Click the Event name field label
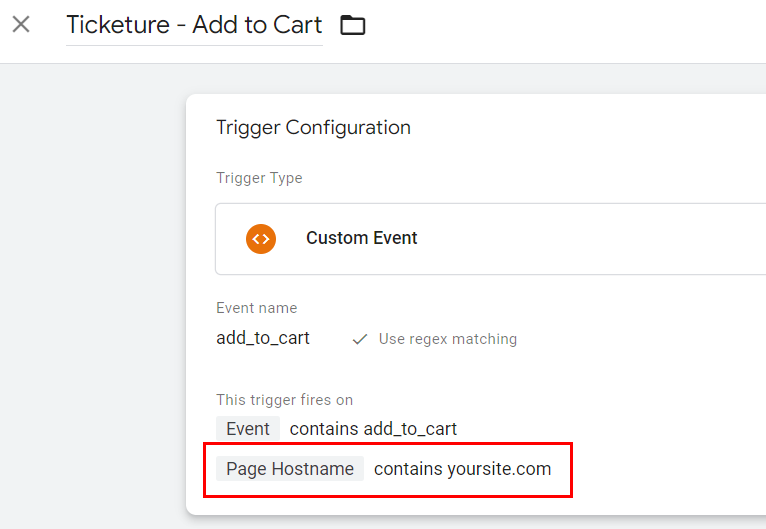 (x=256, y=308)
